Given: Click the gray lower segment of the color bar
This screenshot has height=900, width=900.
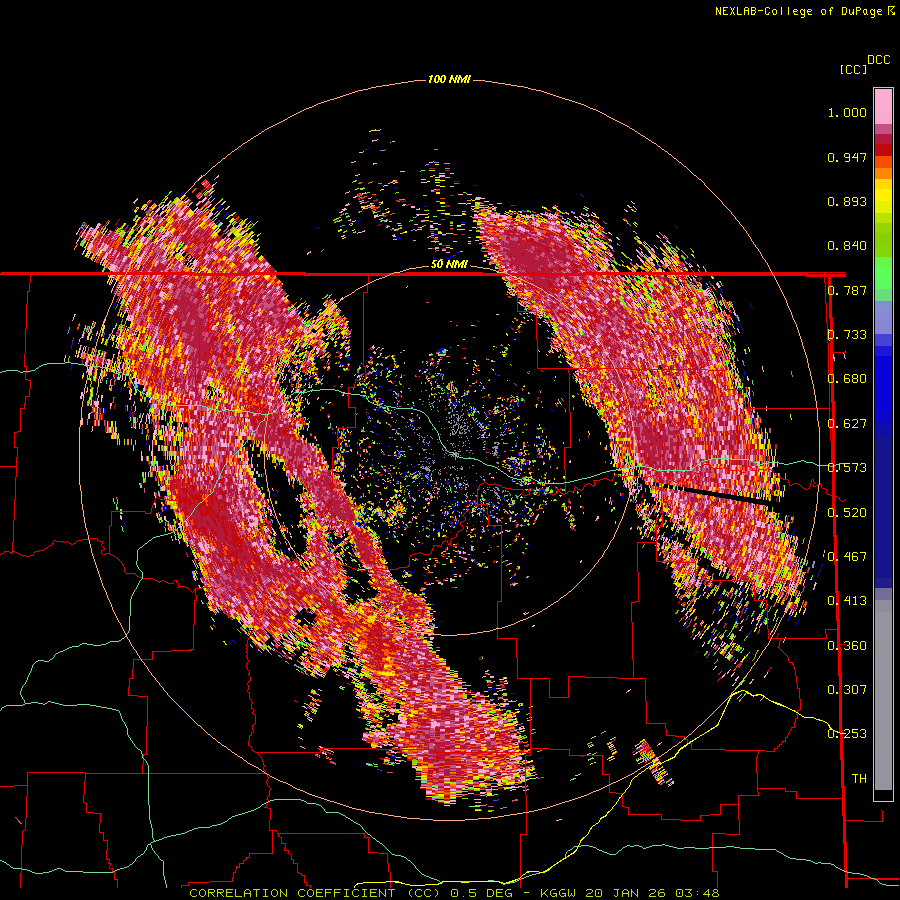Looking at the screenshot, I should [883, 695].
